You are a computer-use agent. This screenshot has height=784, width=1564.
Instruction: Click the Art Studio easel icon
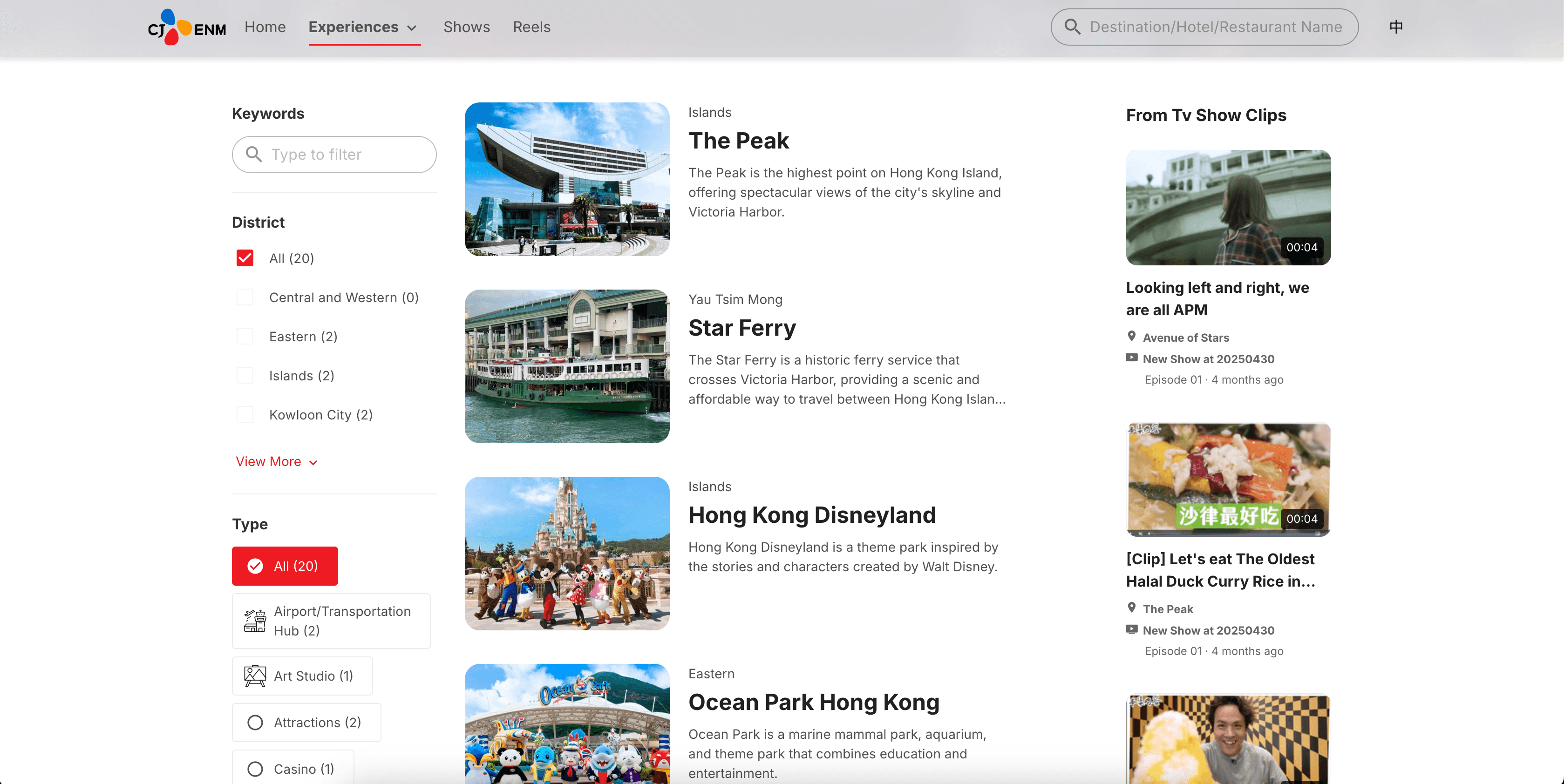tap(255, 676)
